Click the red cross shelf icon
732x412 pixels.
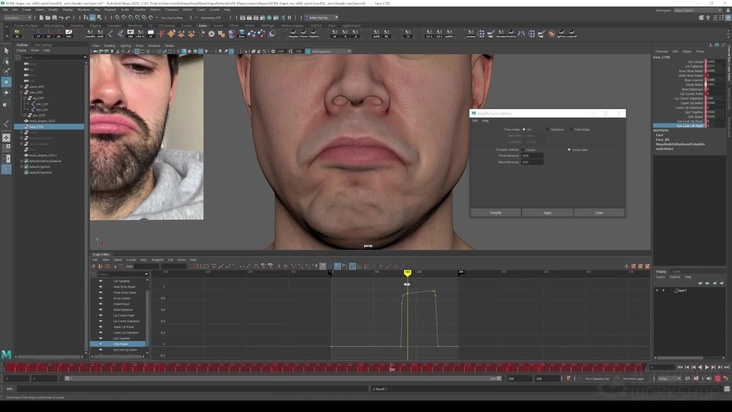161,34
